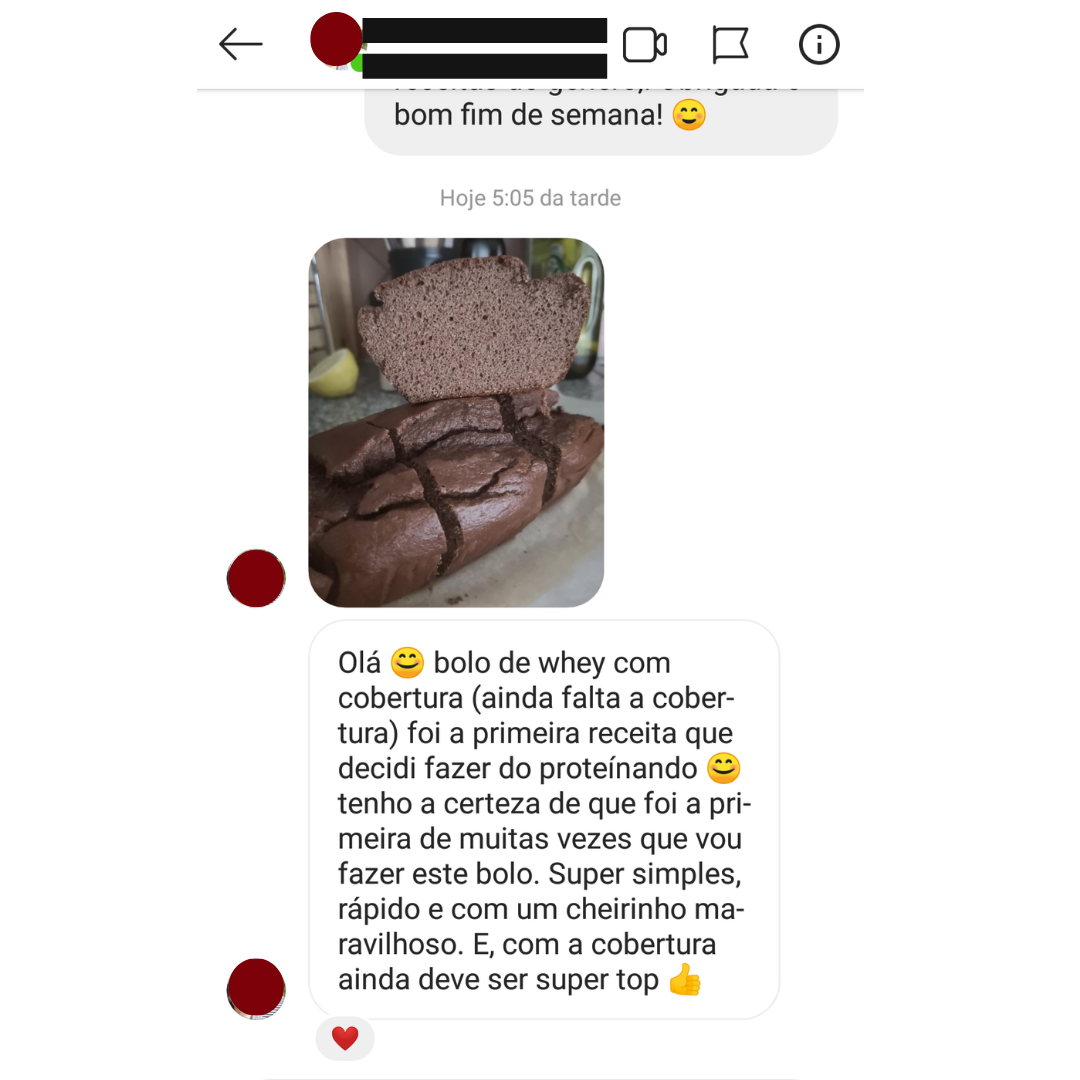Tap the sender avatar beside the whey cake message
This screenshot has height=1080, width=1080.
pyautogui.click(x=256, y=987)
